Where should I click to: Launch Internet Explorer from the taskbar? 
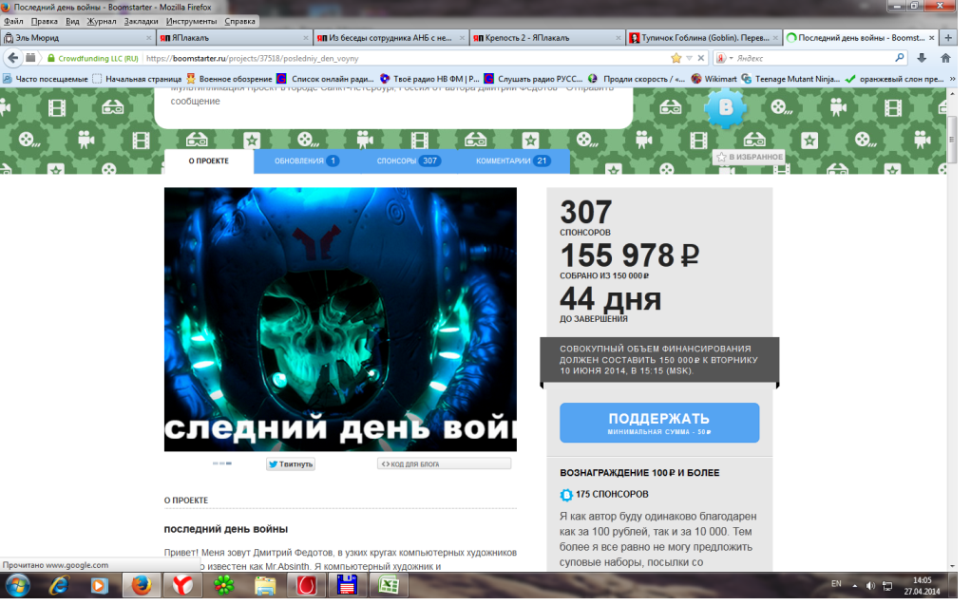click(x=59, y=585)
